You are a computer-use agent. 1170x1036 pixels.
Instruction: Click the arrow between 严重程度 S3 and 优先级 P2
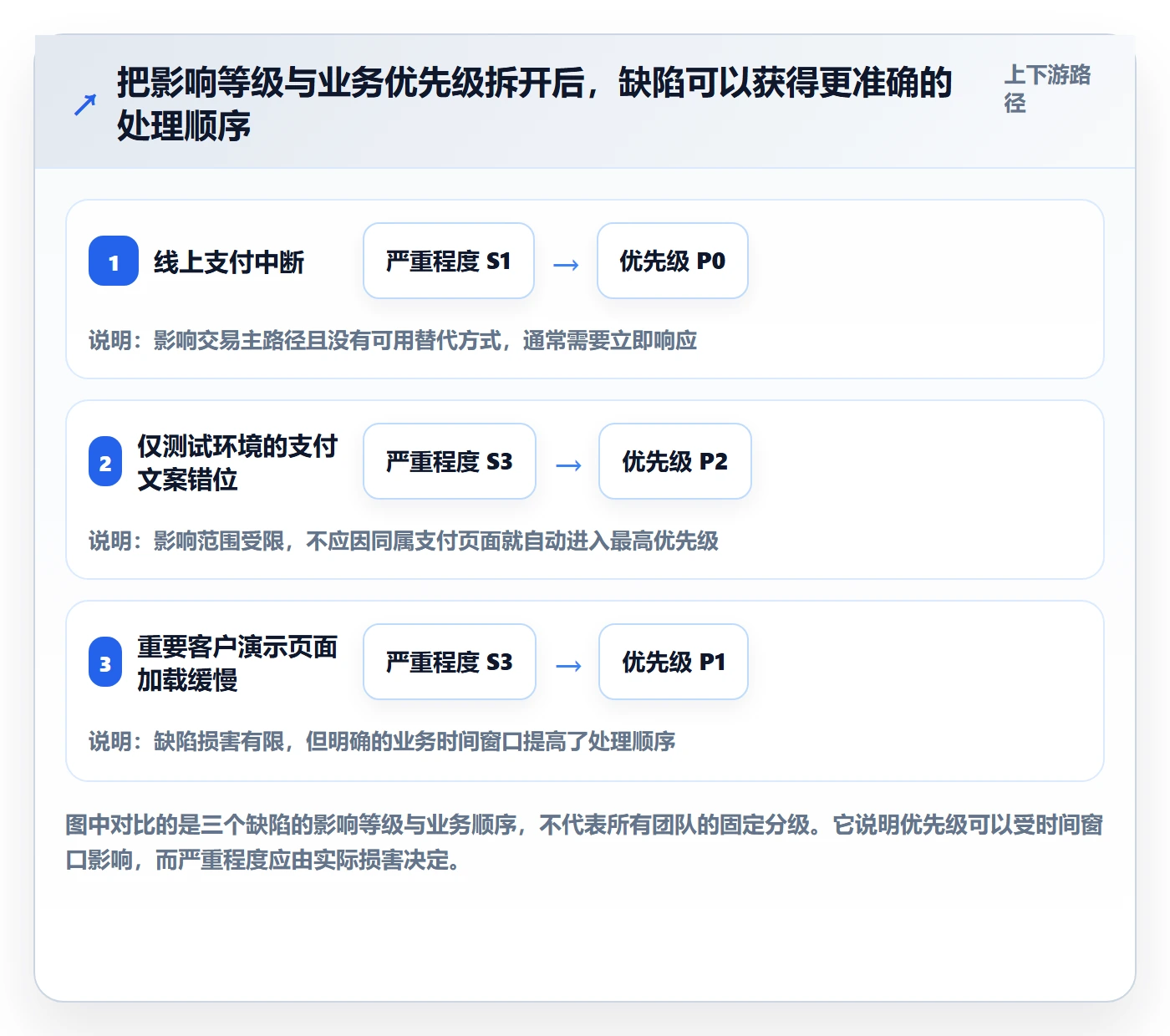point(568,465)
